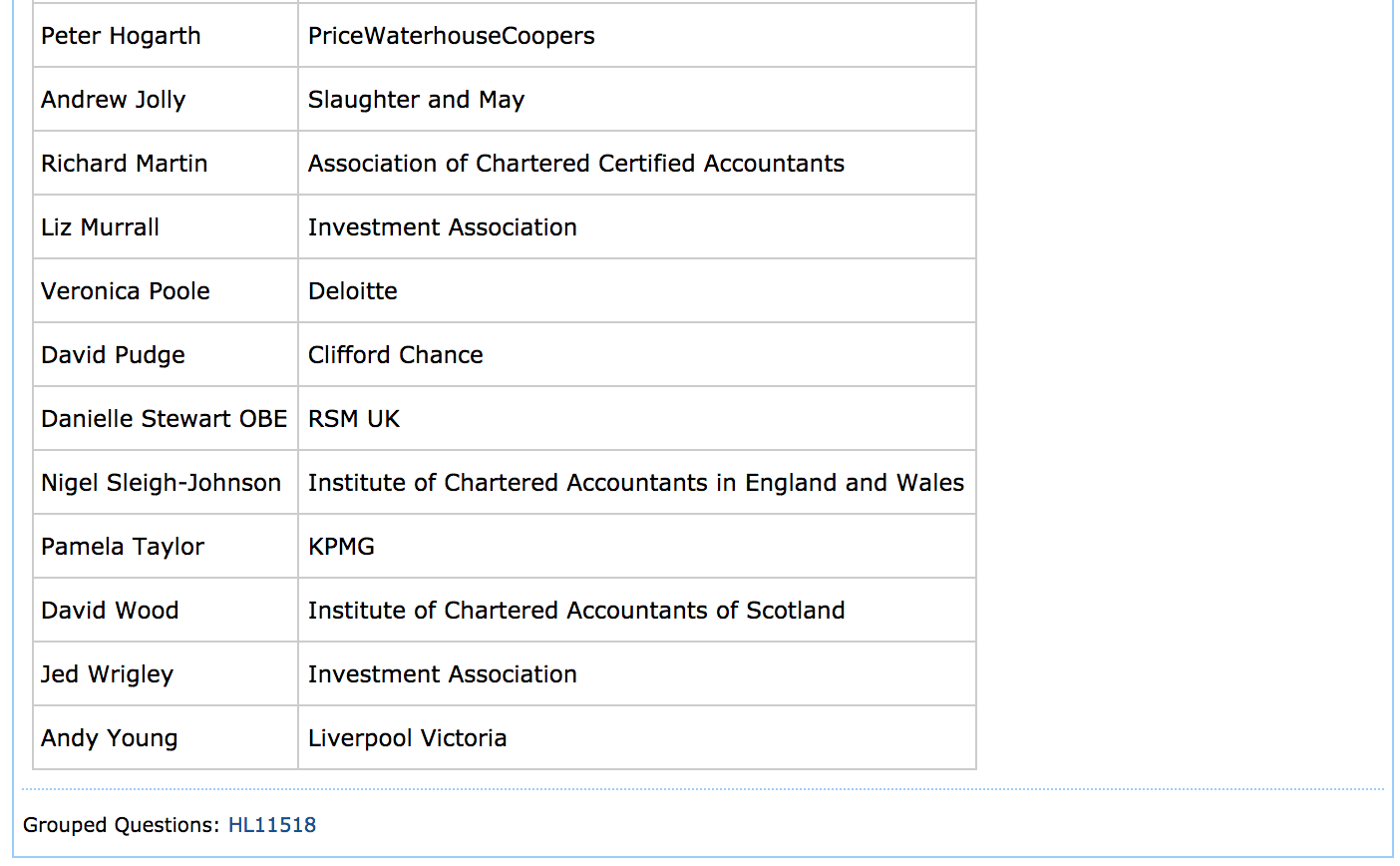Select Association of Chartered Certified Accountants cell
1400x866 pixels.
pos(575,164)
